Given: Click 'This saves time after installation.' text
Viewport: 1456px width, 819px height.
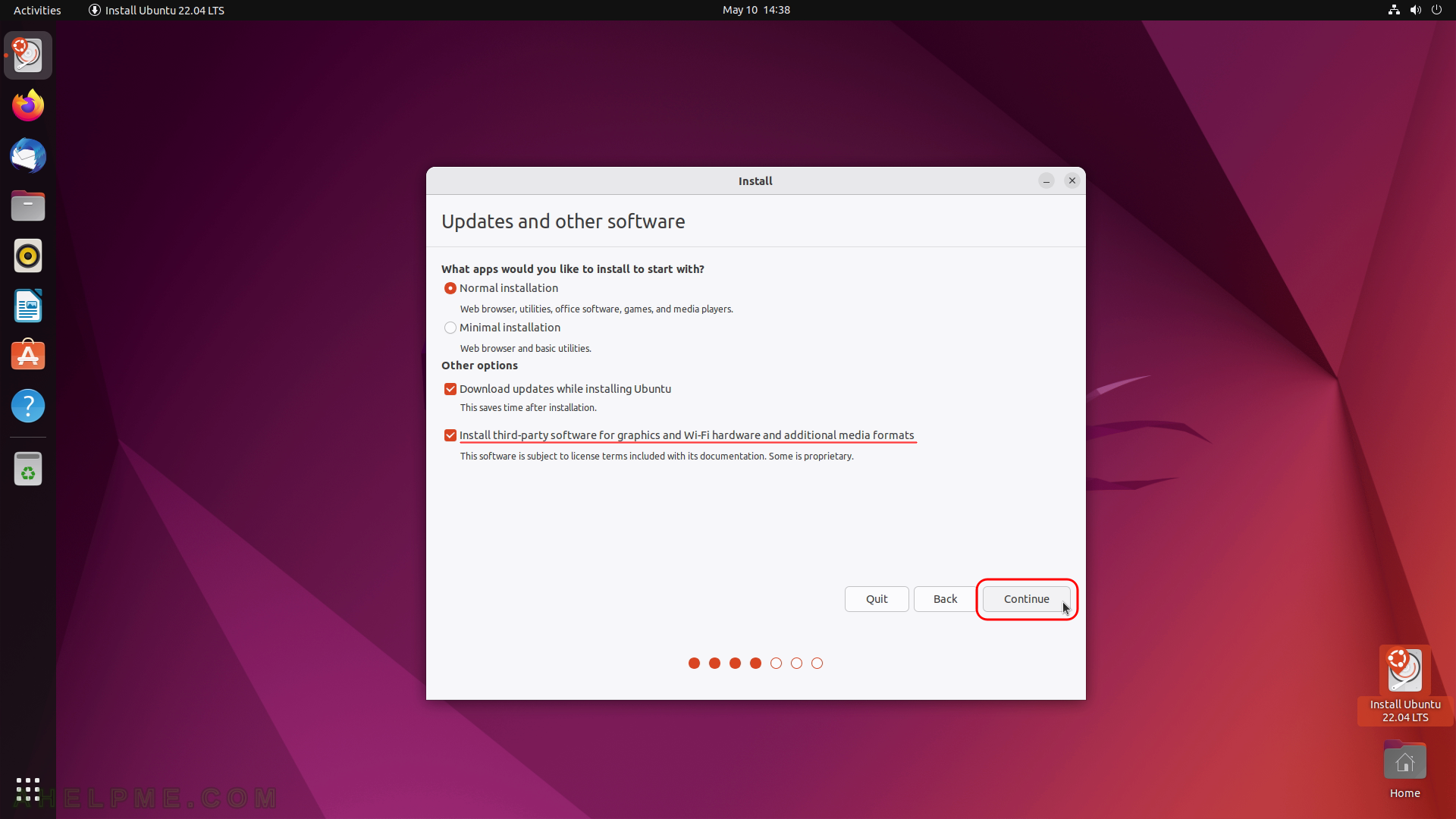Looking at the screenshot, I should [529, 408].
